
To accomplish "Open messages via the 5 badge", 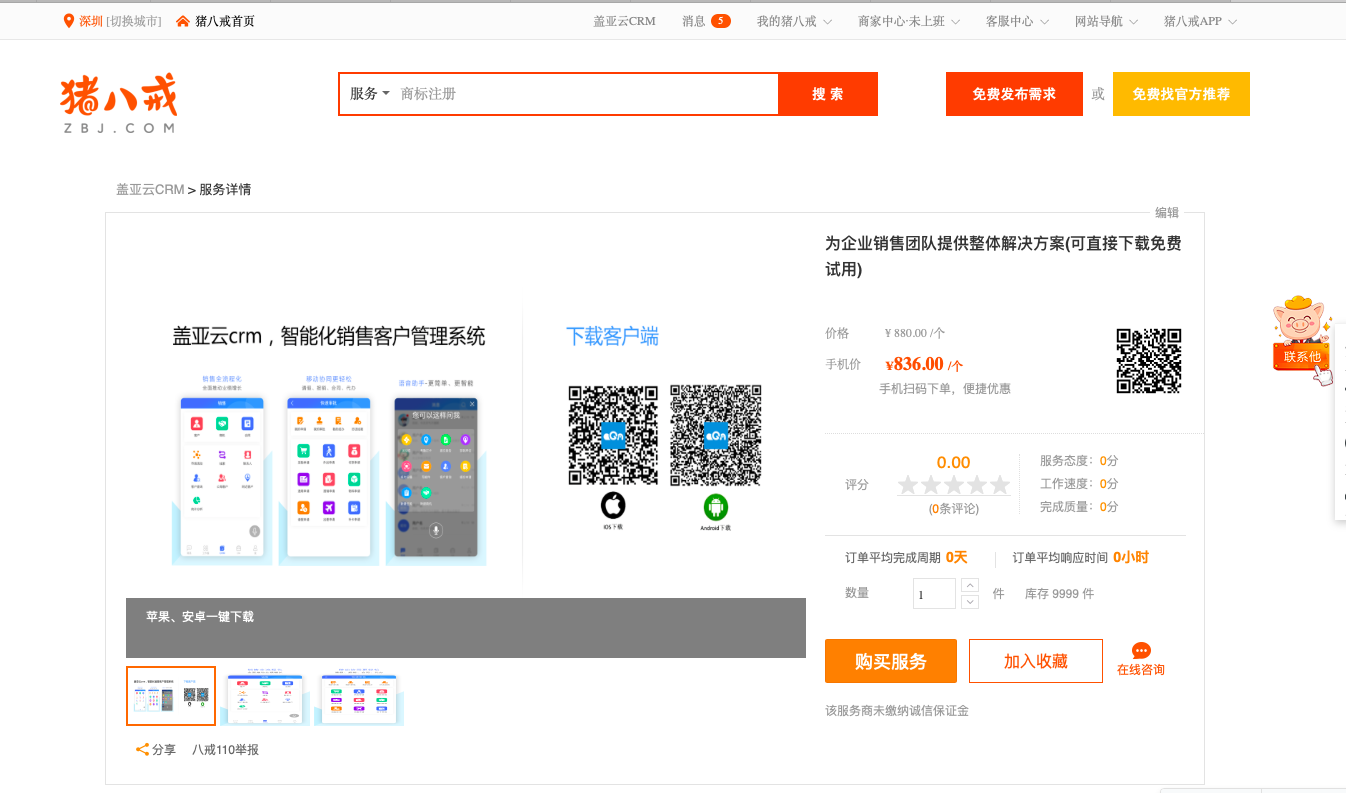I will (x=720, y=21).
